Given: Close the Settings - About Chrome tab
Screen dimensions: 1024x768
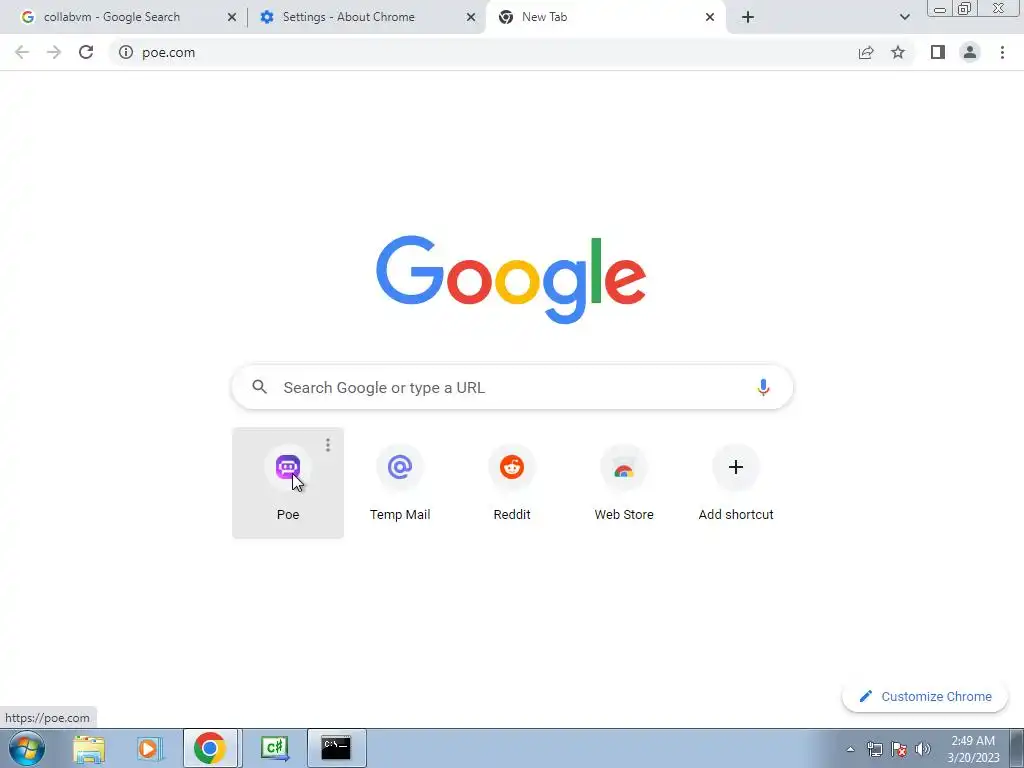Looking at the screenshot, I should 471,18.
